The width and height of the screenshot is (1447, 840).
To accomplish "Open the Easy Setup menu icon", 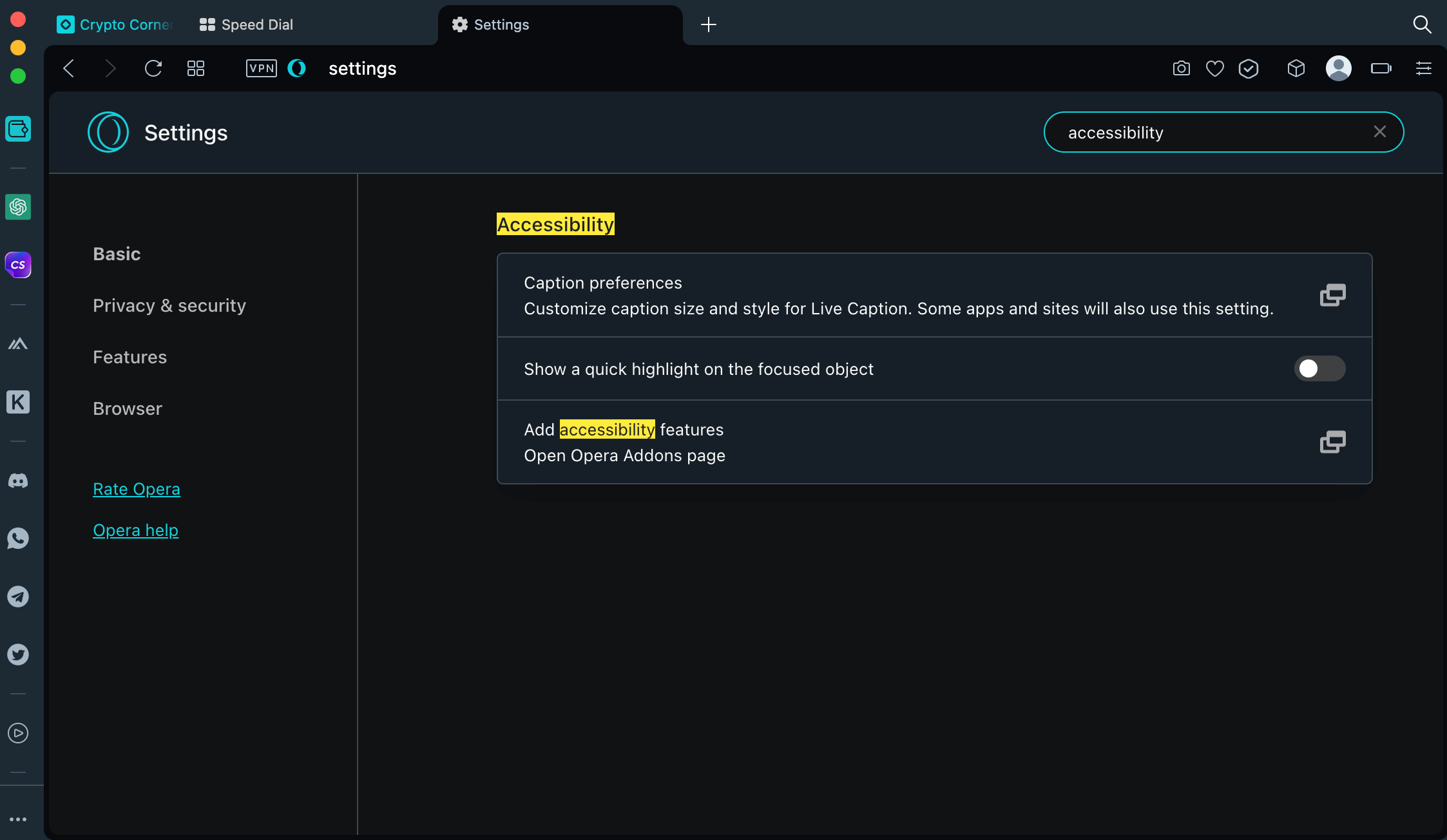I will 1423,68.
